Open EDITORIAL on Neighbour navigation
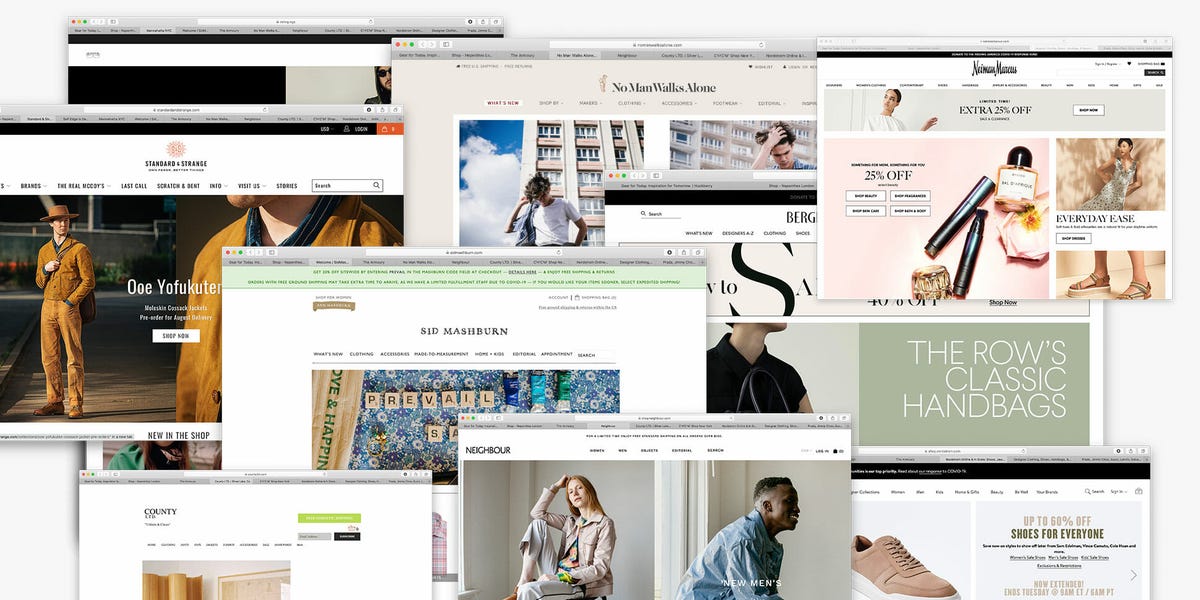The height and width of the screenshot is (600, 1200). tap(682, 451)
